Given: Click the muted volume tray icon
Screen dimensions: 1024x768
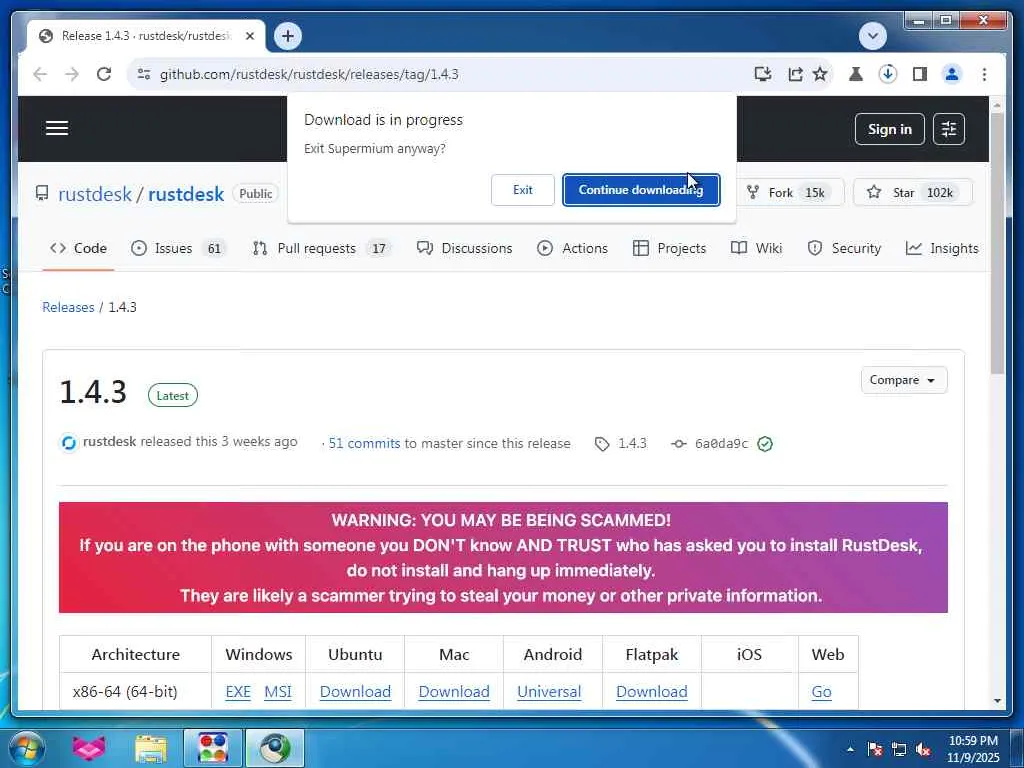Looking at the screenshot, I should click(x=923, y=749).
